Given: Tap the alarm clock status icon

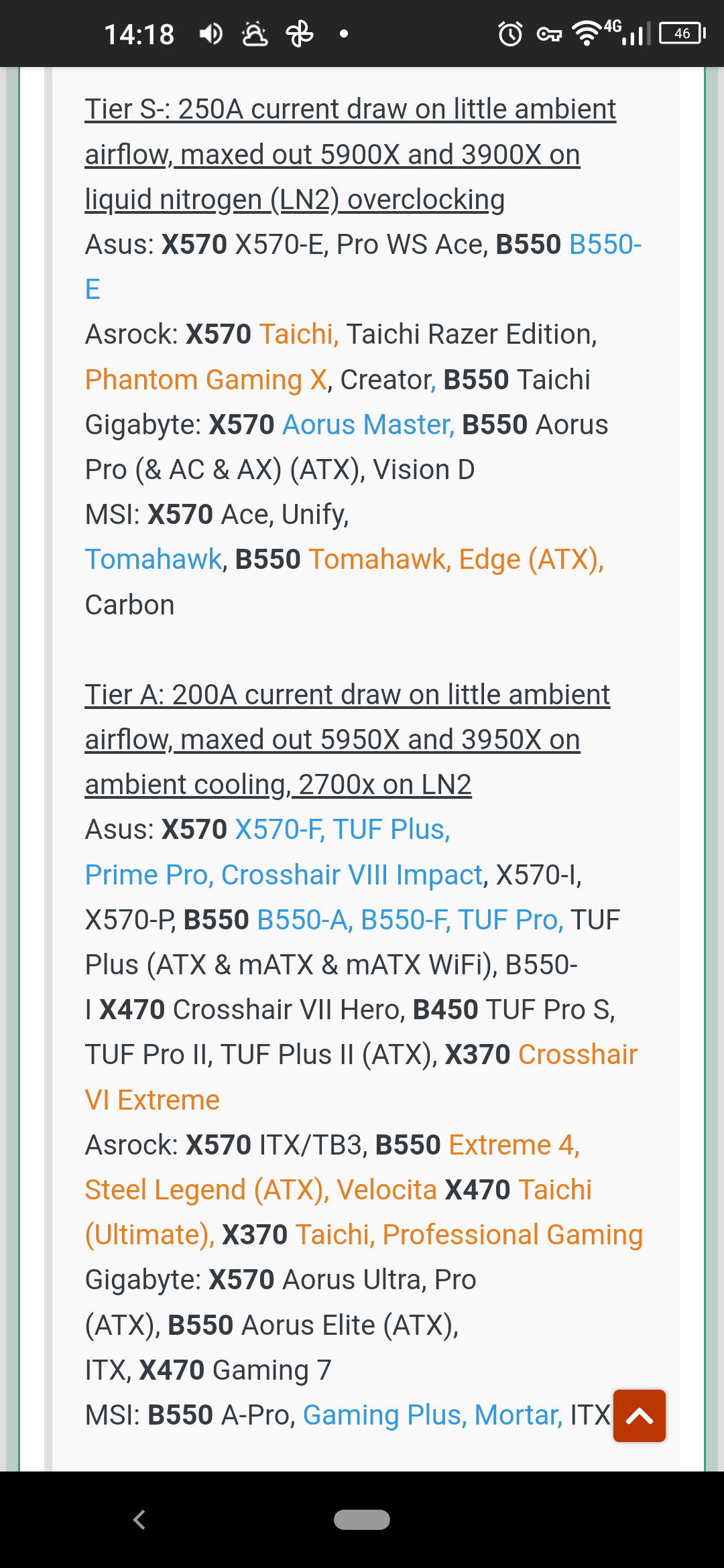Looking at the screenshot, I should click(x=510, y=34).
